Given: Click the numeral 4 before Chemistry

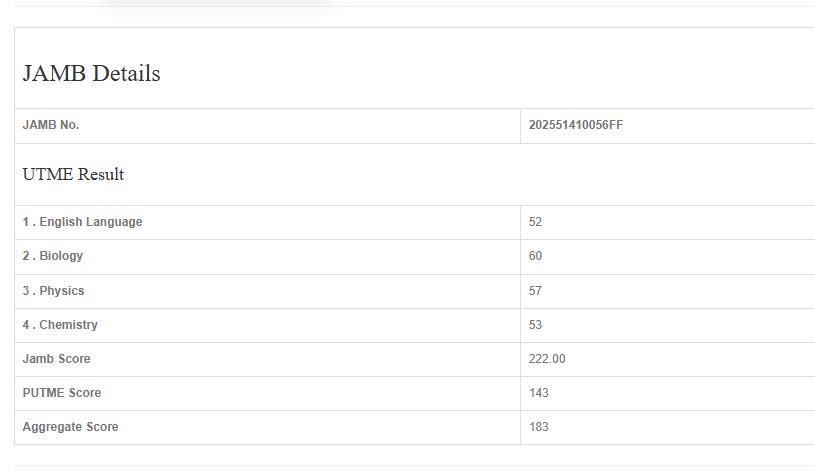Looking at the screenshot, I should tap(26, 325).
